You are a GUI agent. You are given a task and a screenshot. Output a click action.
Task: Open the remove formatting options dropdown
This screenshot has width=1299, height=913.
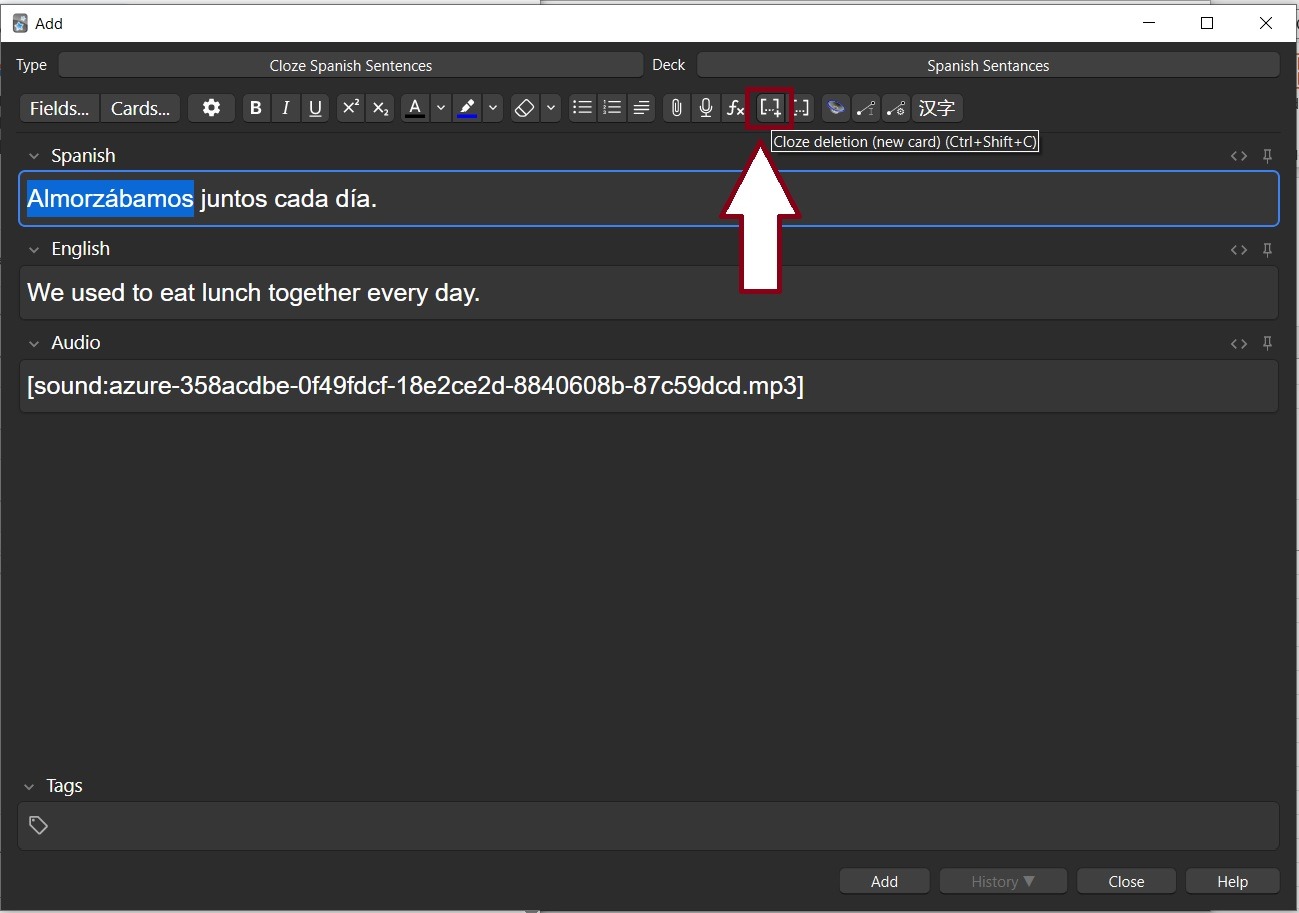pos(550,108)
